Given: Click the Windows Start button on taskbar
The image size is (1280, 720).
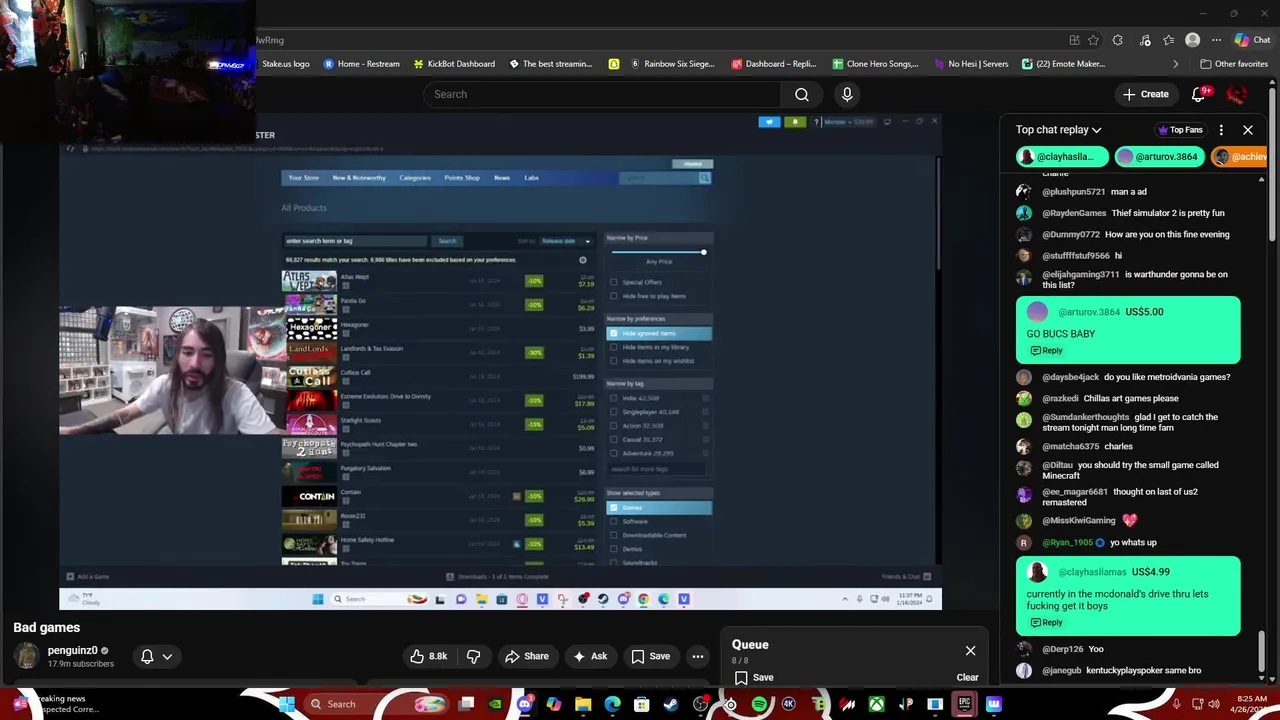Looking at the screenshot, I should tap(287, 704).
